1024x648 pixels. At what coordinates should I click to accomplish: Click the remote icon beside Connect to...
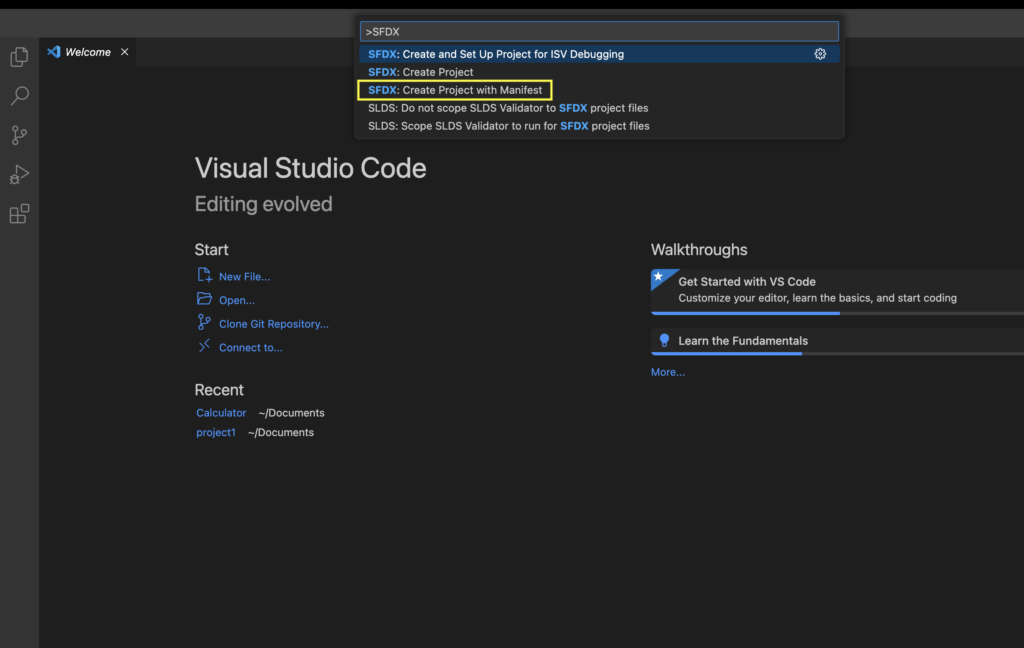tap(204, 346)
